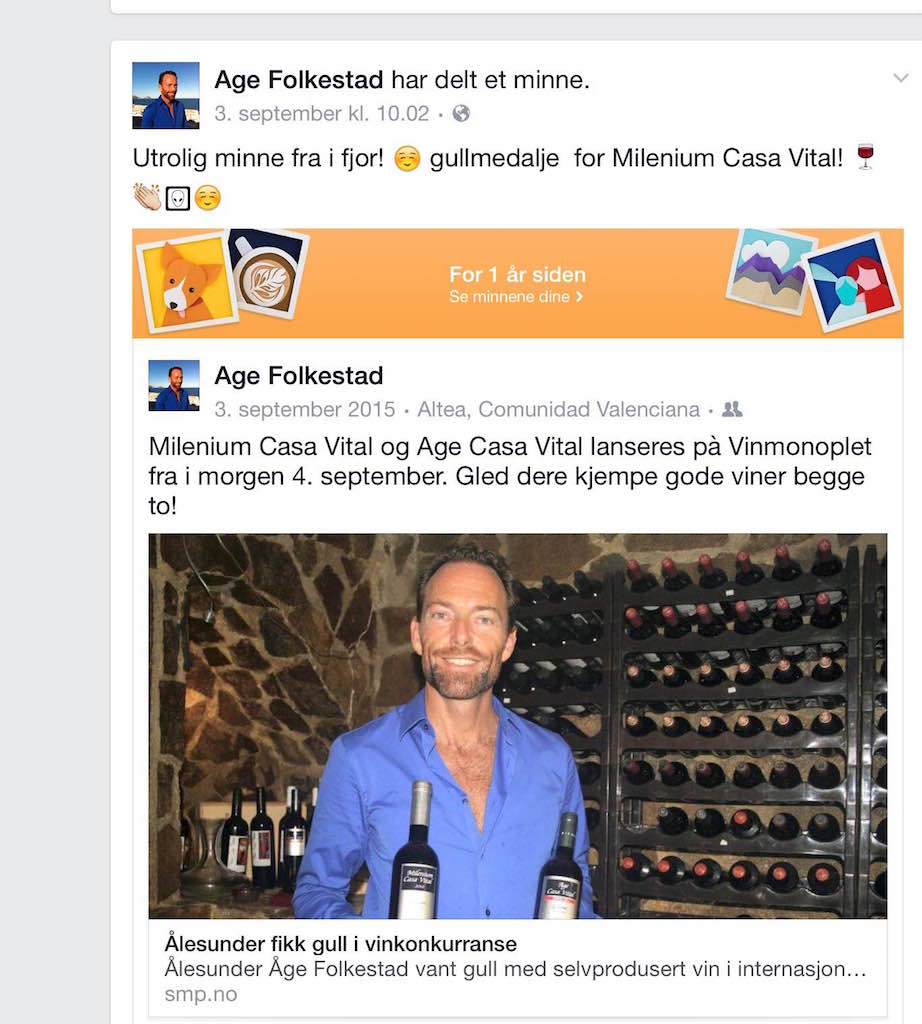Open Age Folkestad's profile picture on the top post

(166, 95)
